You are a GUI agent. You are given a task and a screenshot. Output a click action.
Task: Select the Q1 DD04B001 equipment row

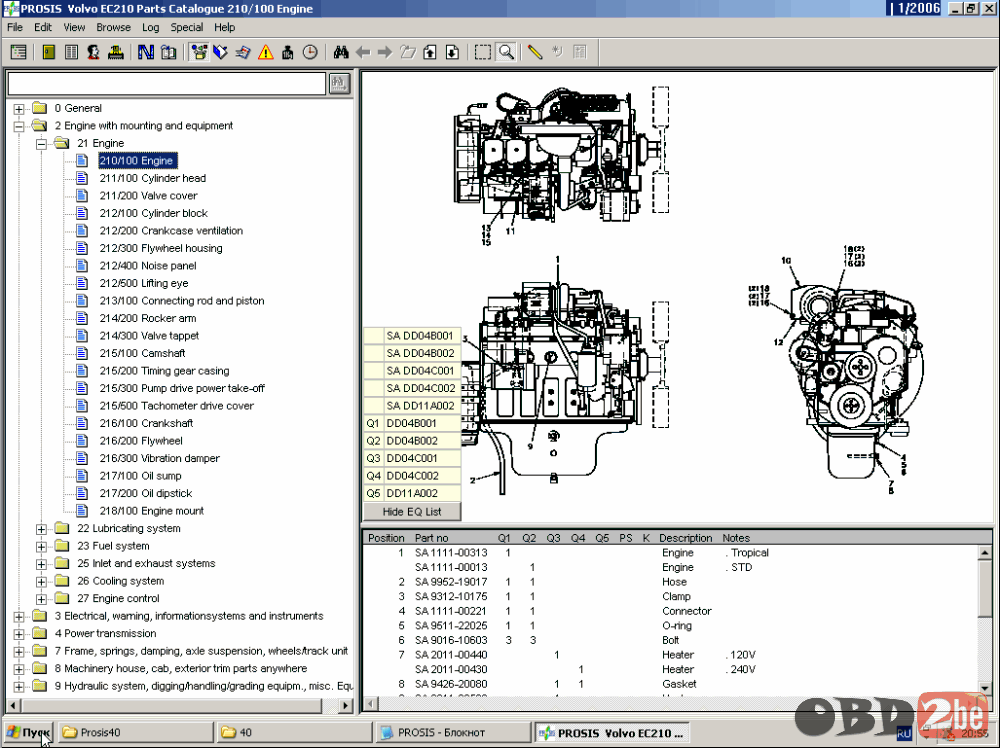click(x=412, y=423)
